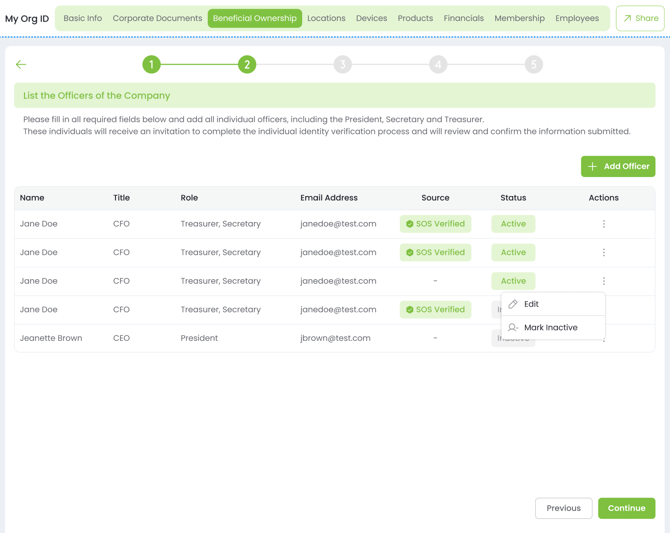Click the Source column header

(x=435, y=198)
